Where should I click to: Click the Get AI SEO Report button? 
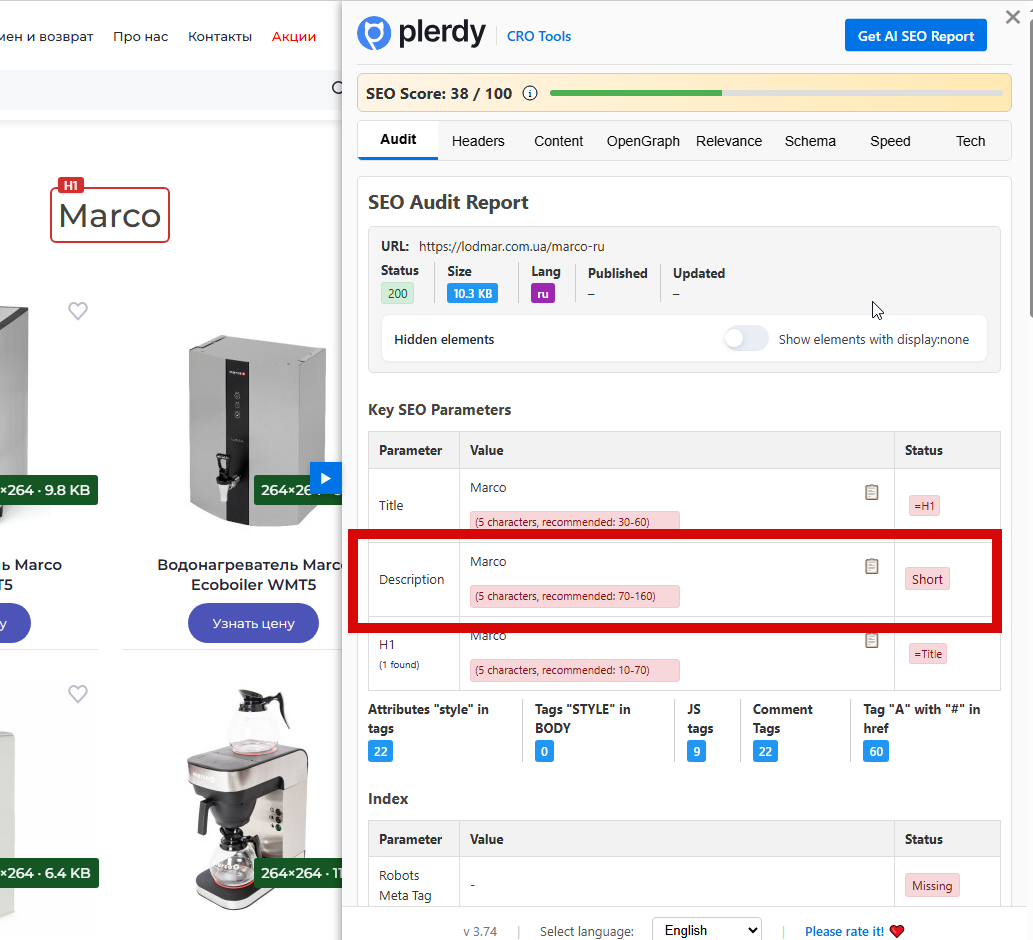[x=916, y=36]
